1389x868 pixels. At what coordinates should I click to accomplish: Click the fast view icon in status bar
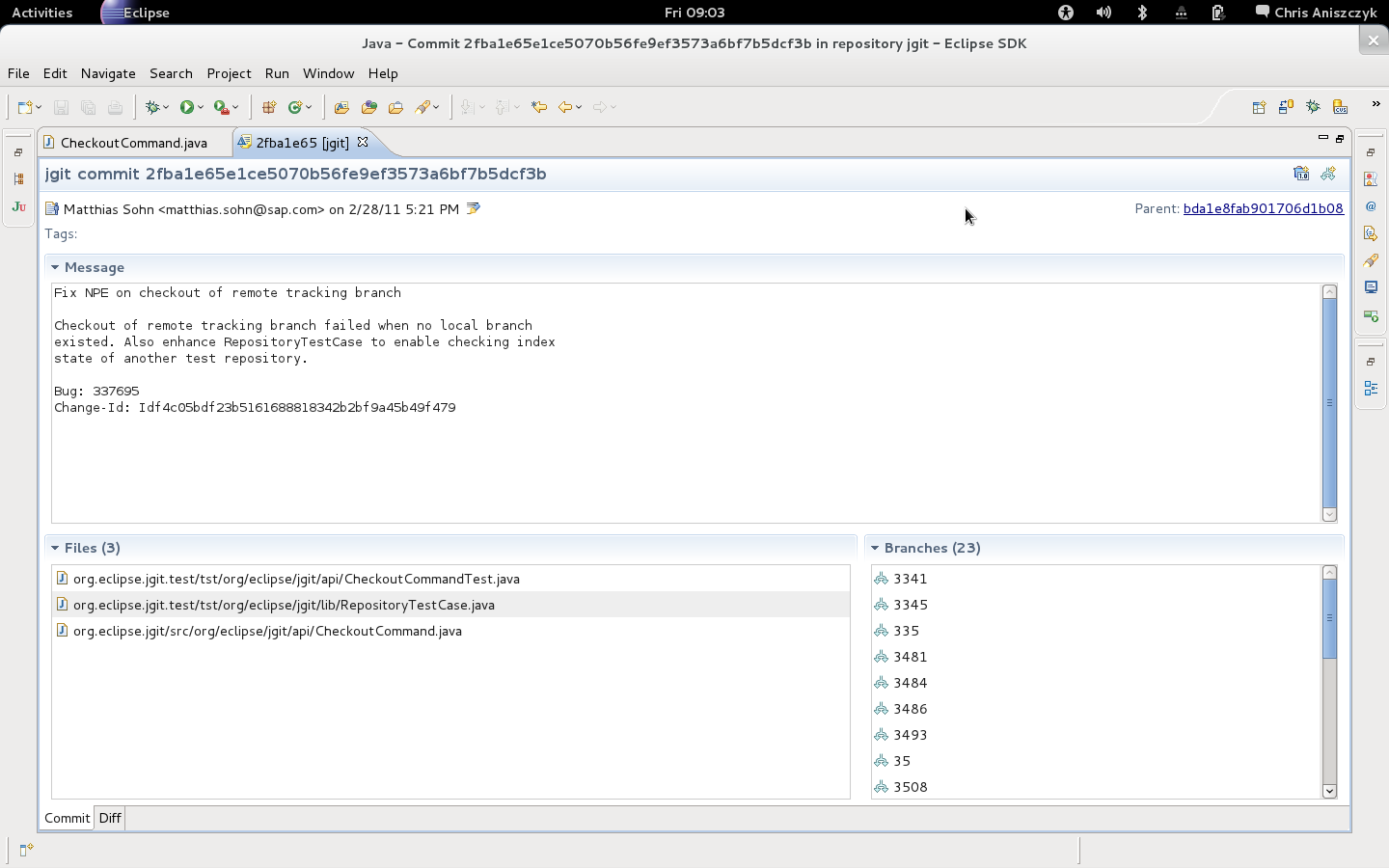click(x=26, y=850)
